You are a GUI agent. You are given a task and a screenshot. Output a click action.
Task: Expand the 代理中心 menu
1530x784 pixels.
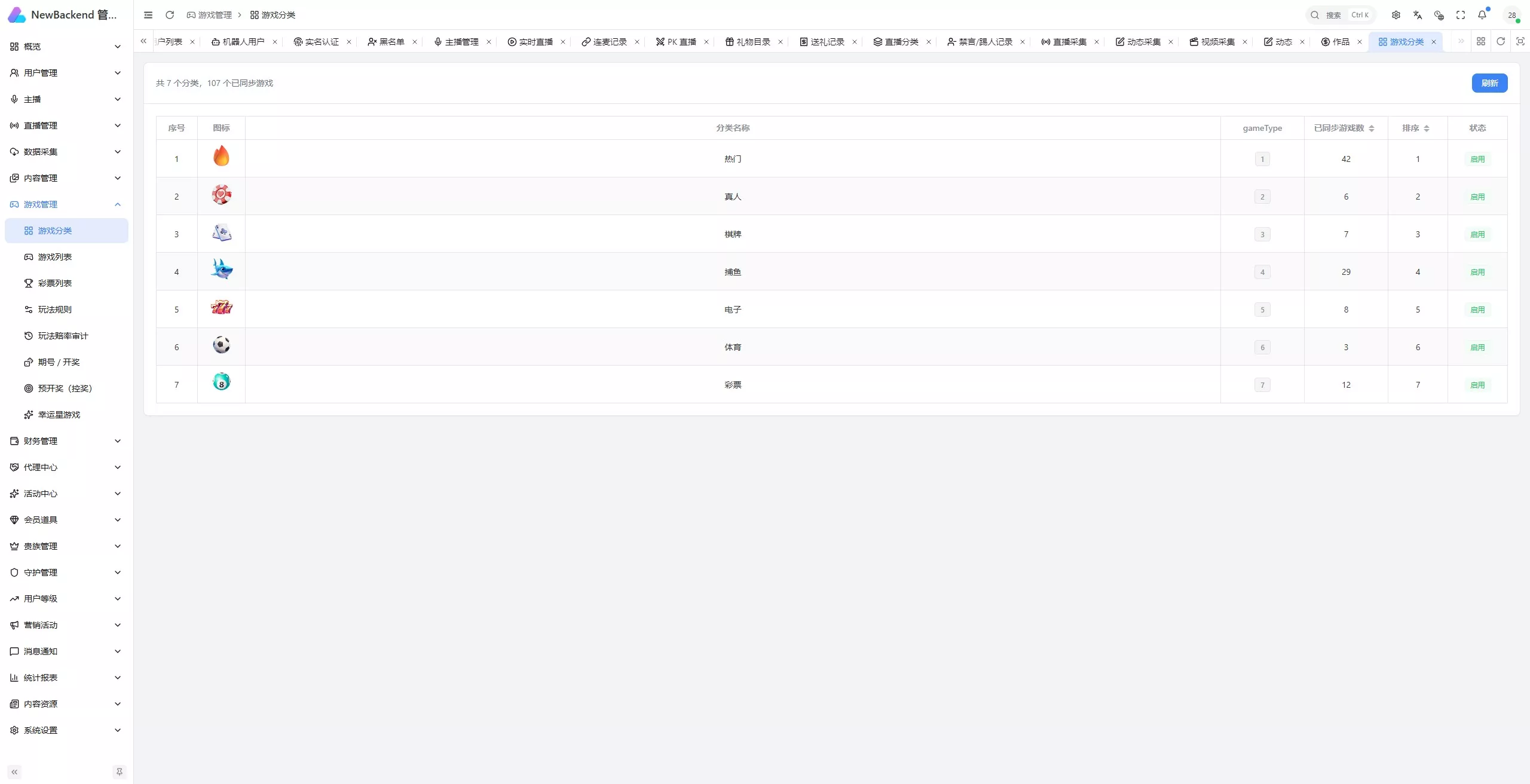66,467
